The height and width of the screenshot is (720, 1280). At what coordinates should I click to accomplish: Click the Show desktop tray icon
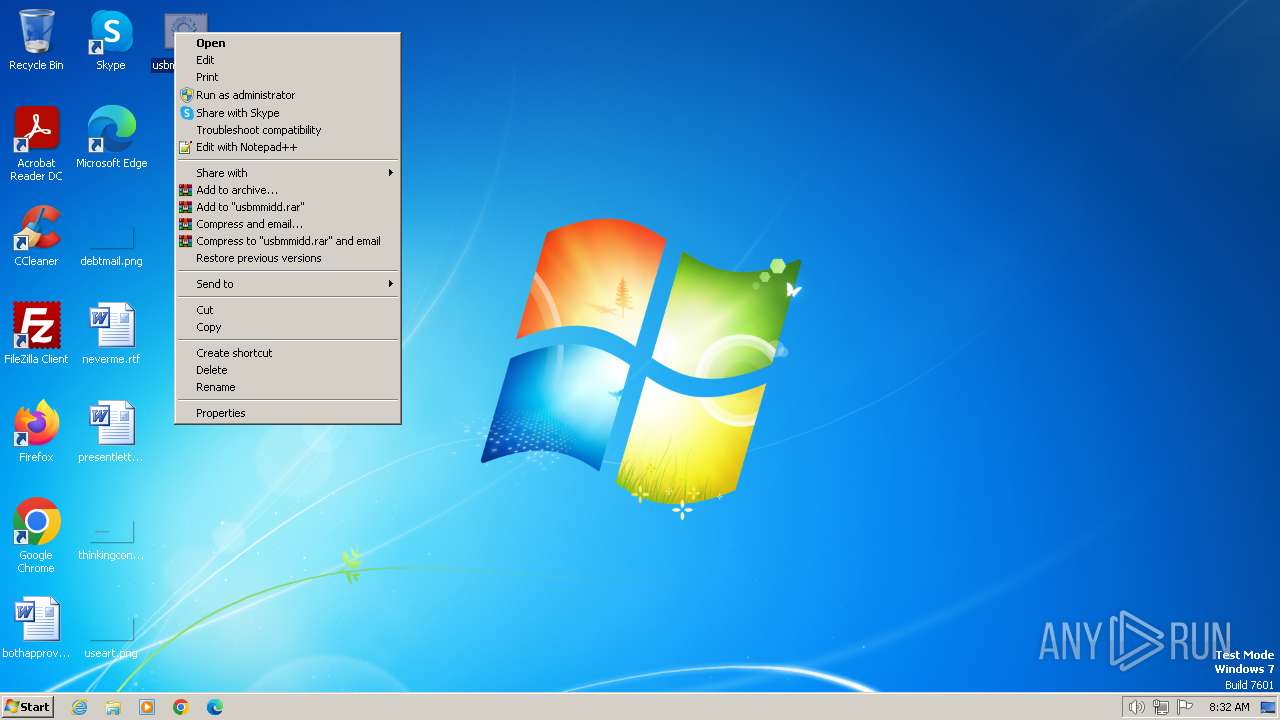tap(1268, 707)
